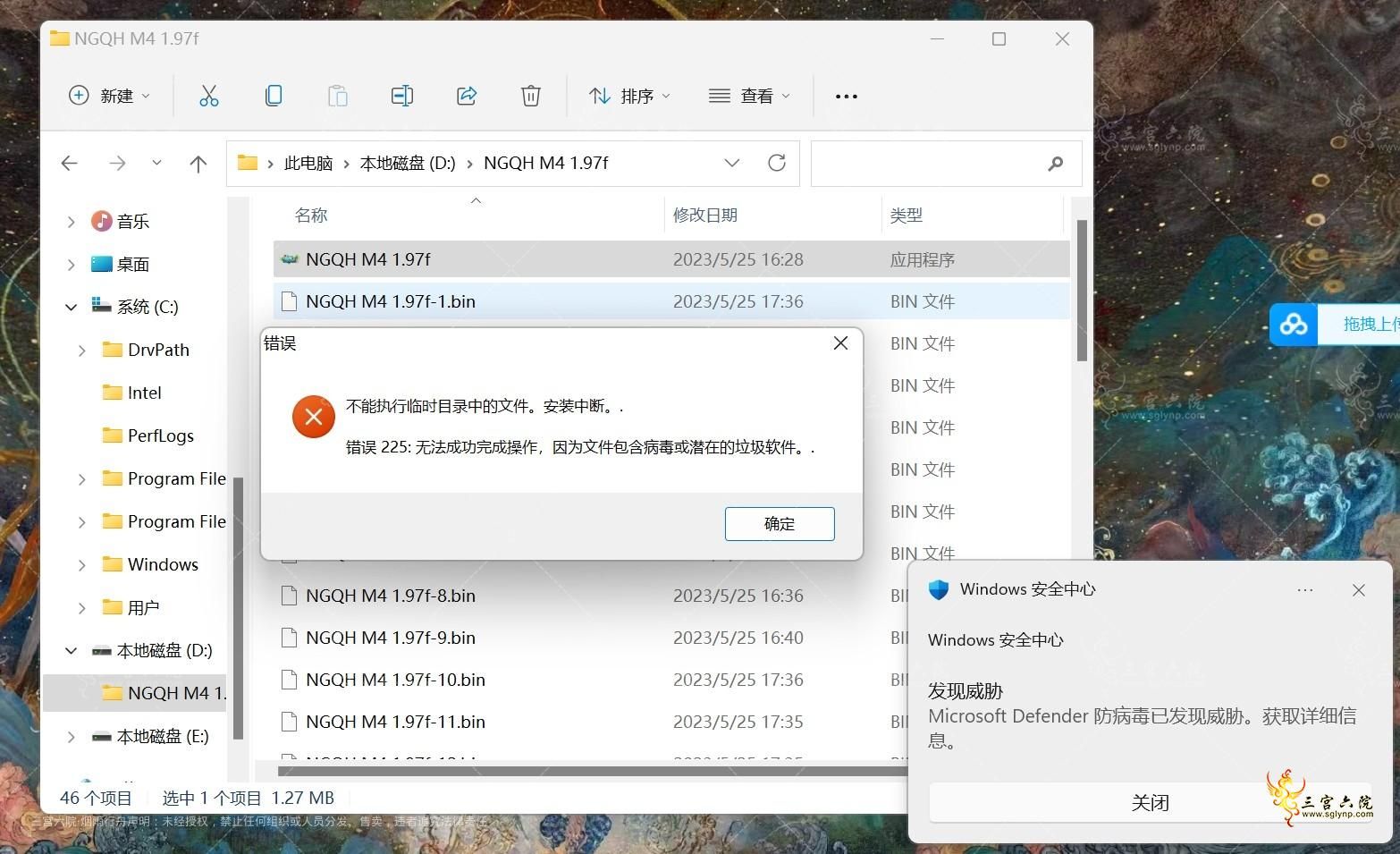Click the Delete trash icon
Viewport: 1400px width, 854px height.
(531, 96)
